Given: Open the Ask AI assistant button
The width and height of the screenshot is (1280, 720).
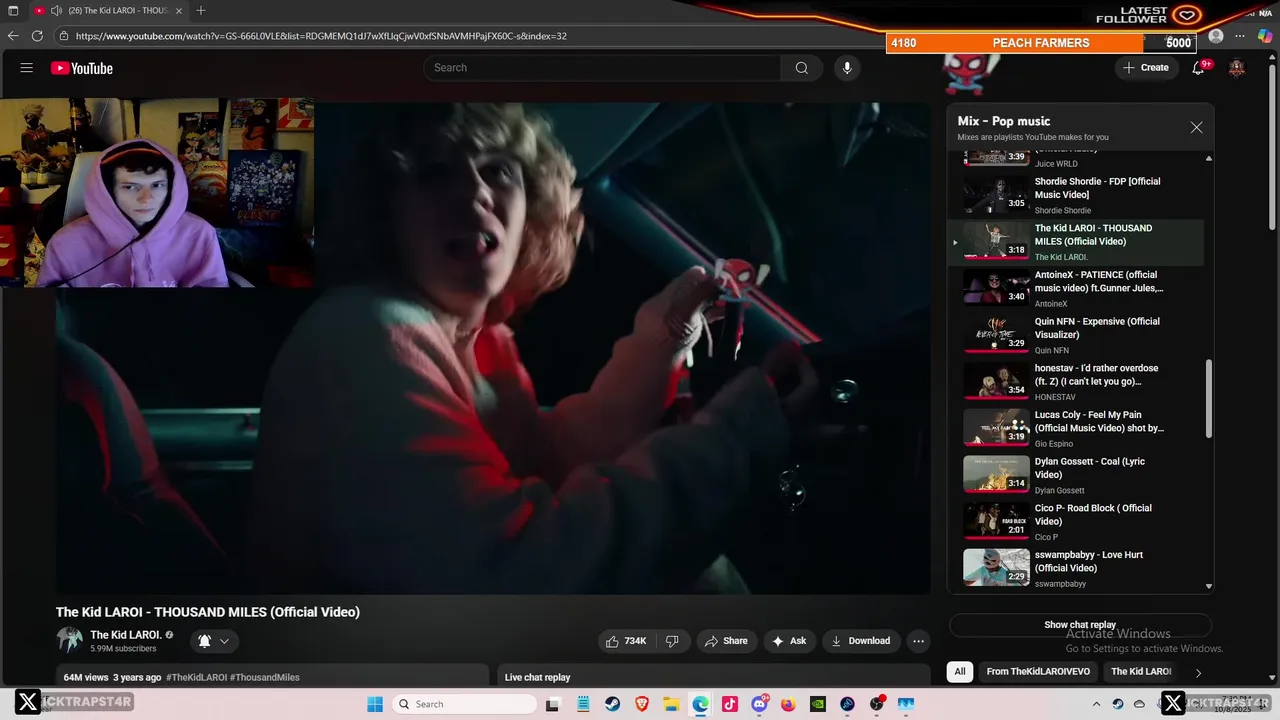Looking at the screenshot, I should [788, 641].
